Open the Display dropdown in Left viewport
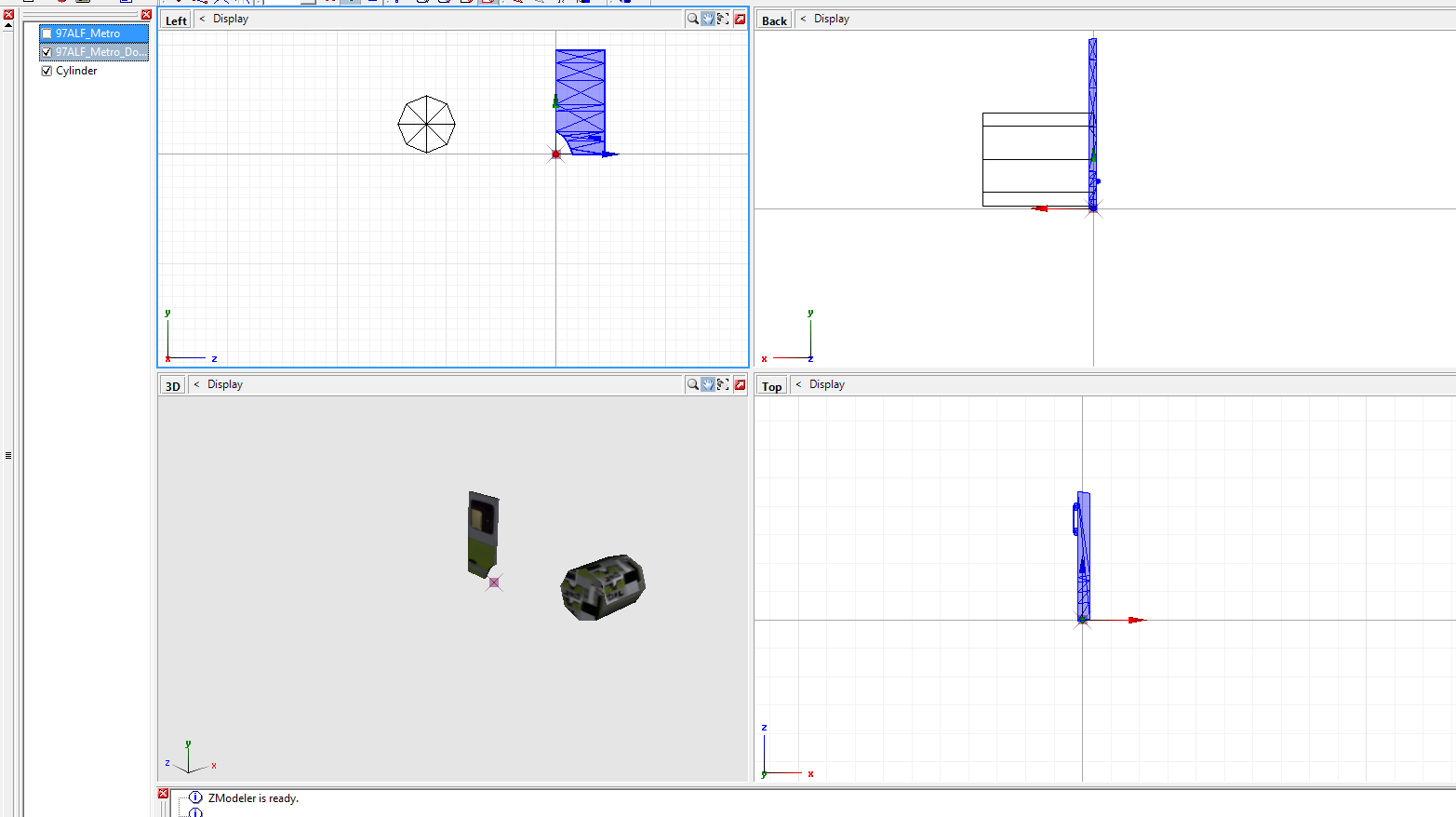Viewport: 1456px width, 817px height. pyautogui.click(x=229, y=18)
